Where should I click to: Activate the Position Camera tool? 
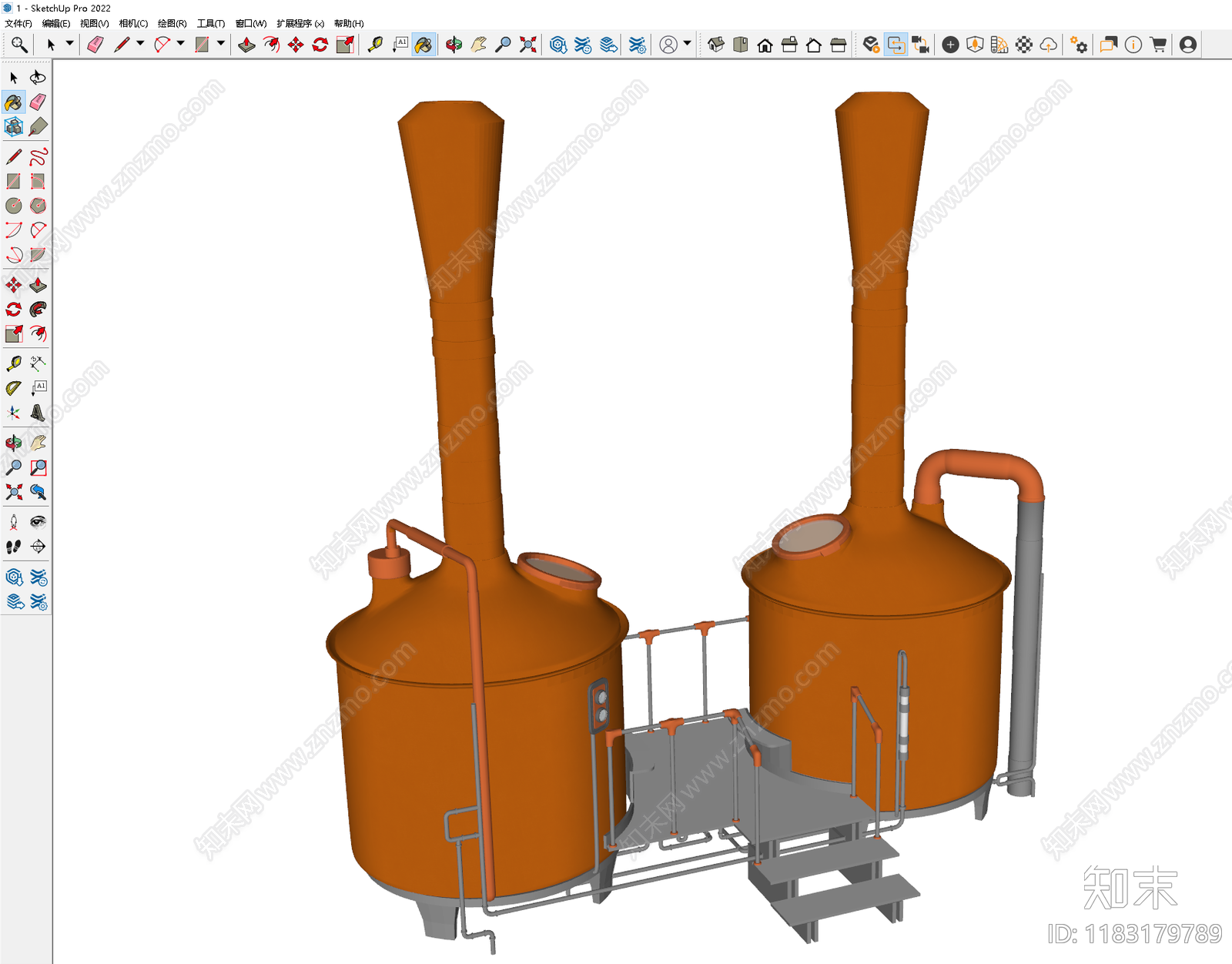click(x=14, y=523)
